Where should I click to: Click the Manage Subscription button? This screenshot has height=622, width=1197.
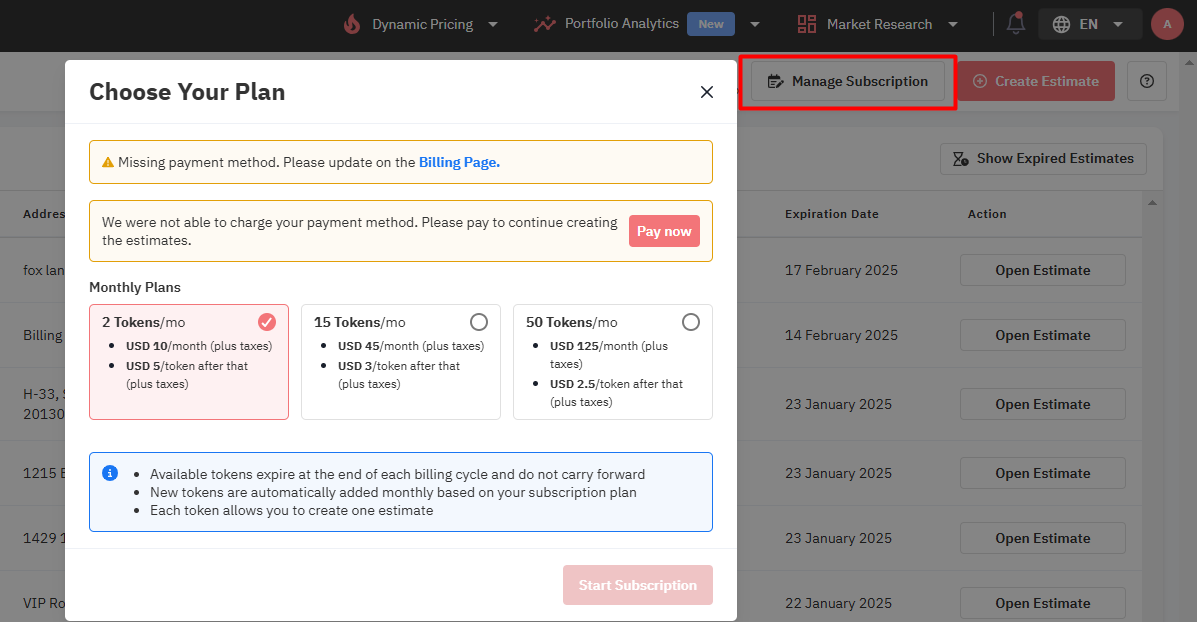848,81
